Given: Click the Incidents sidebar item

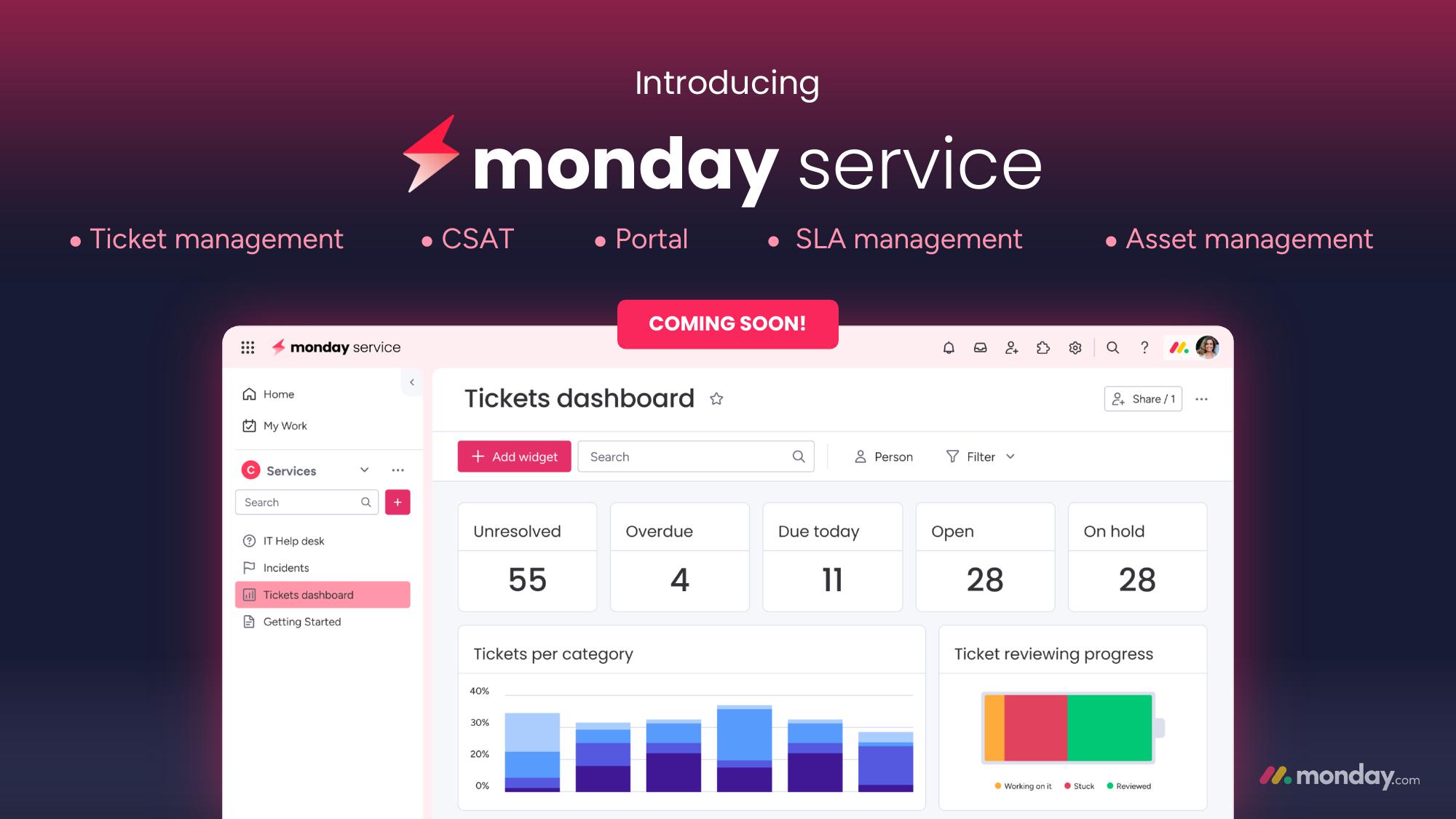Looking at the screenshot, I should pos(287,568).
